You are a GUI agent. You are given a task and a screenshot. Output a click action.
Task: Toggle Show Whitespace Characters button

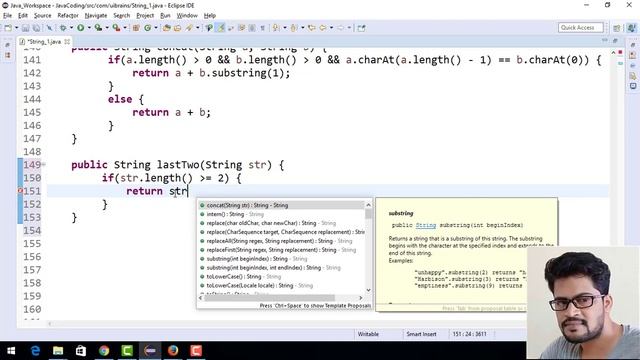[x=263, y=28]
